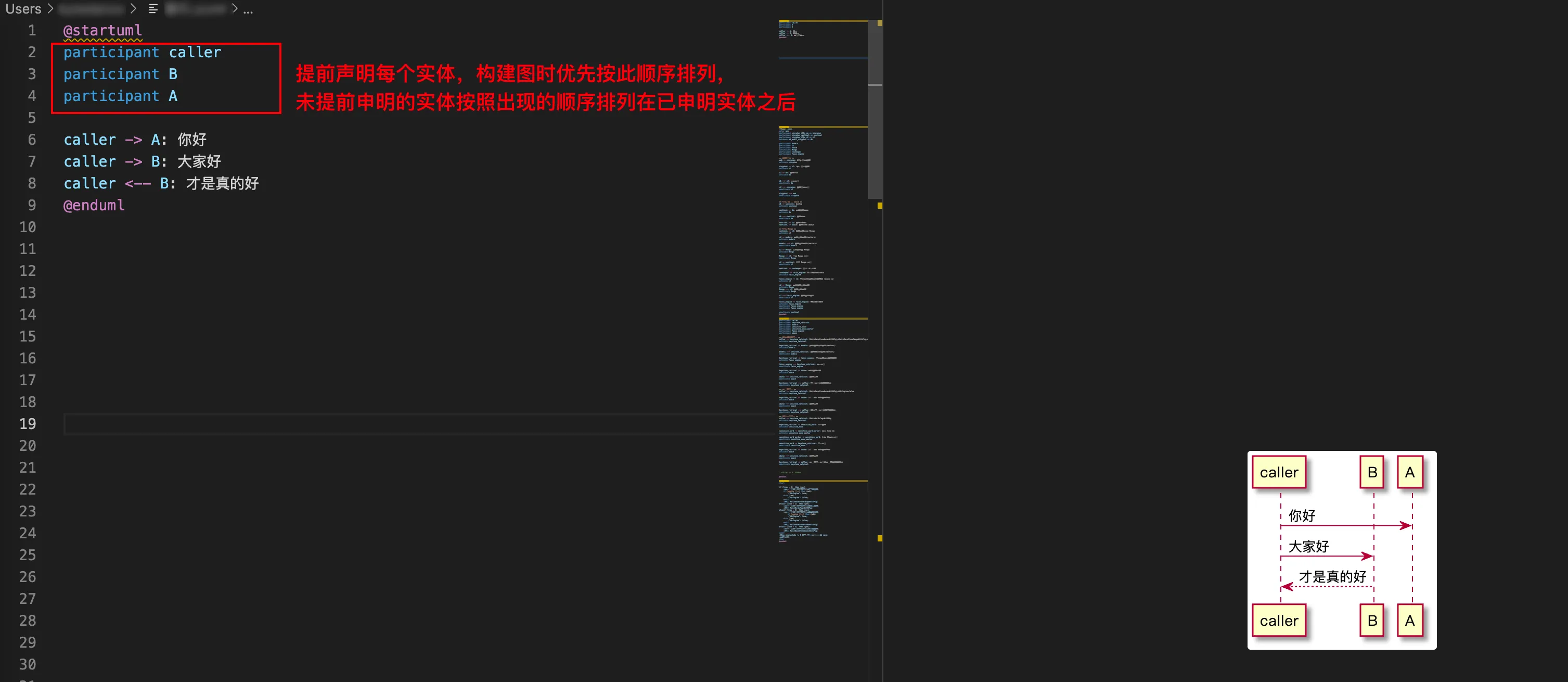Click top B participant box in preview

pyautogui.click(x=1372, y=473)
